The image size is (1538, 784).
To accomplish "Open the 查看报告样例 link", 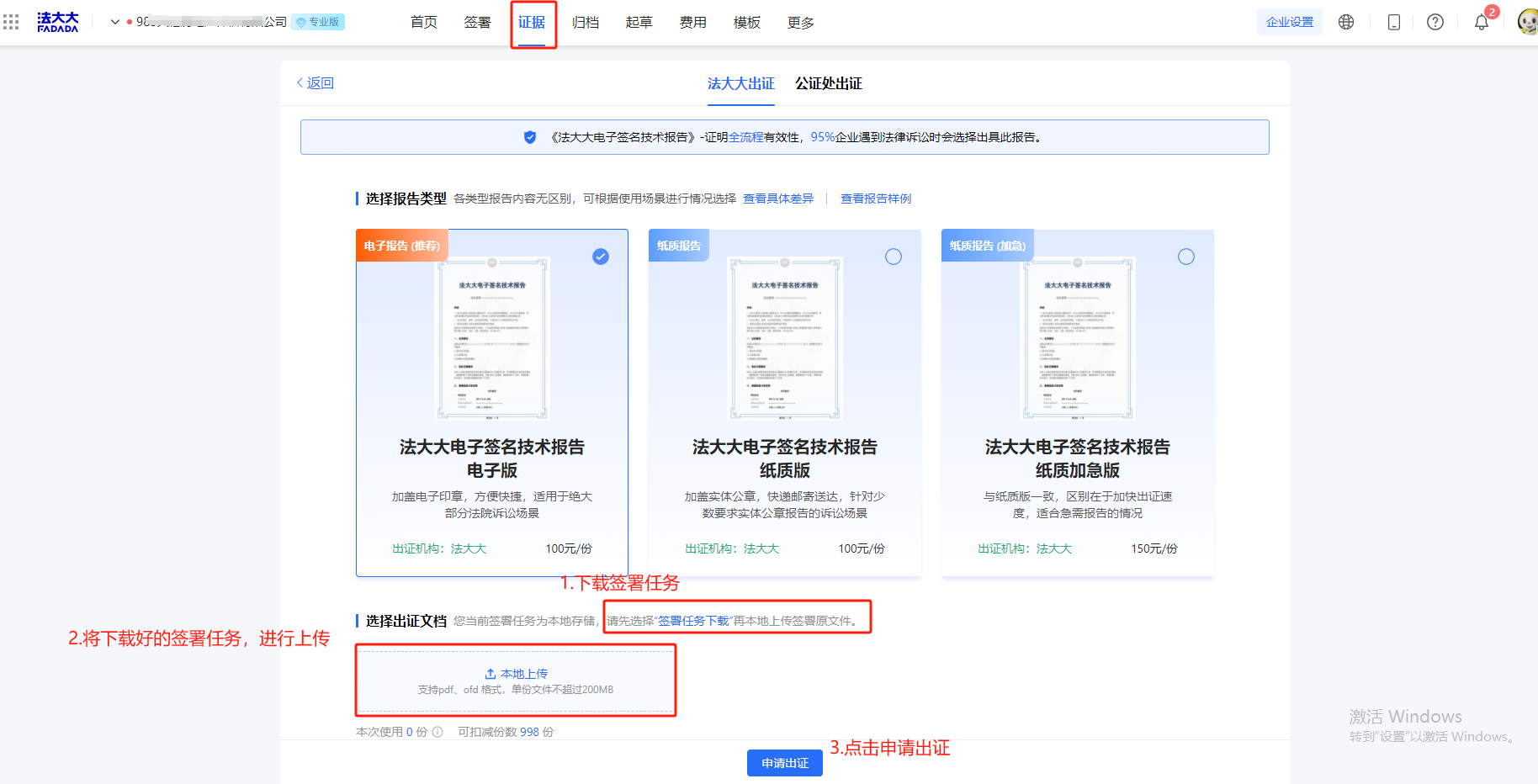I will 876,199.
